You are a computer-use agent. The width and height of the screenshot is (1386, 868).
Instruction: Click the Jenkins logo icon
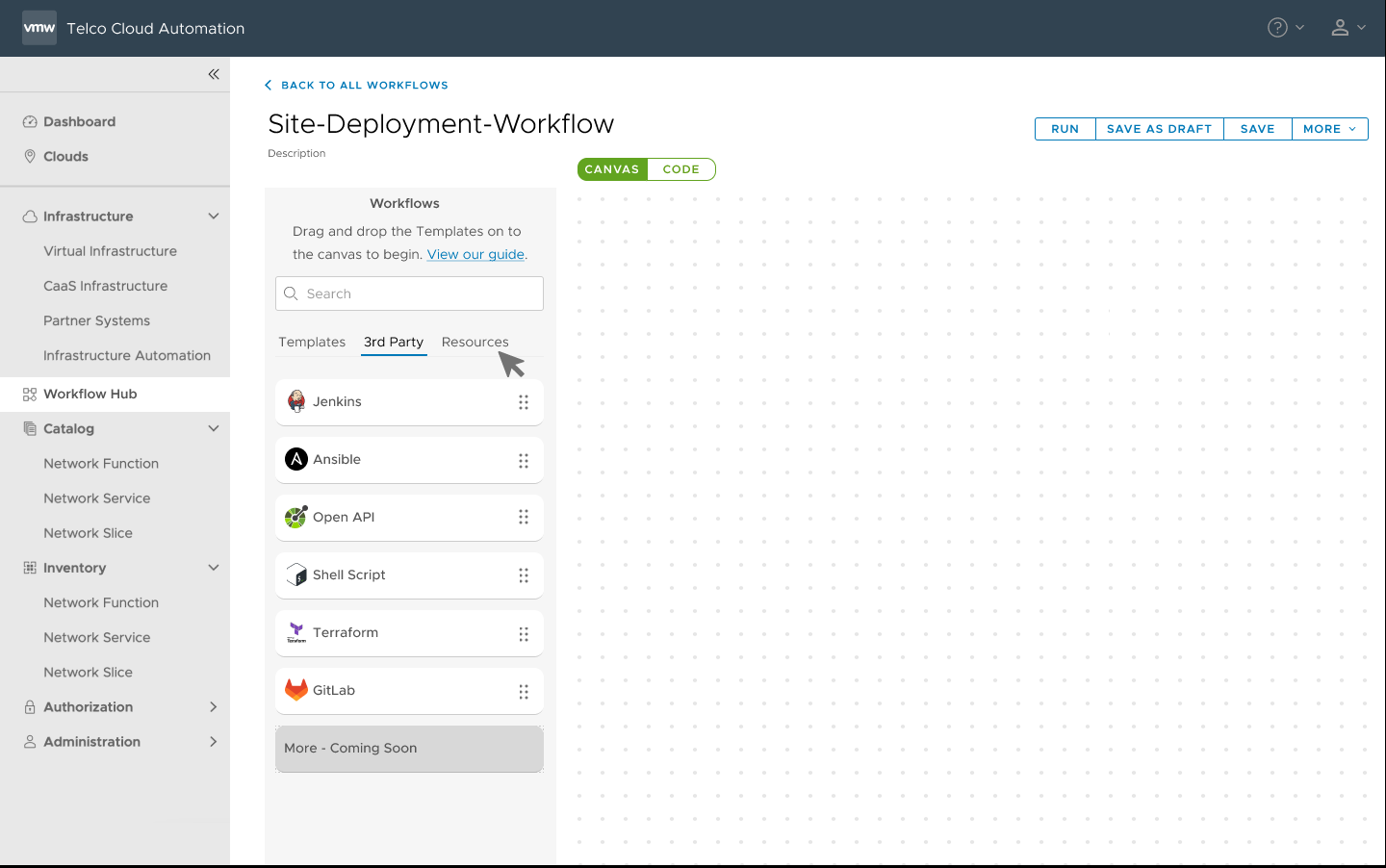click(x=296, y=402)
